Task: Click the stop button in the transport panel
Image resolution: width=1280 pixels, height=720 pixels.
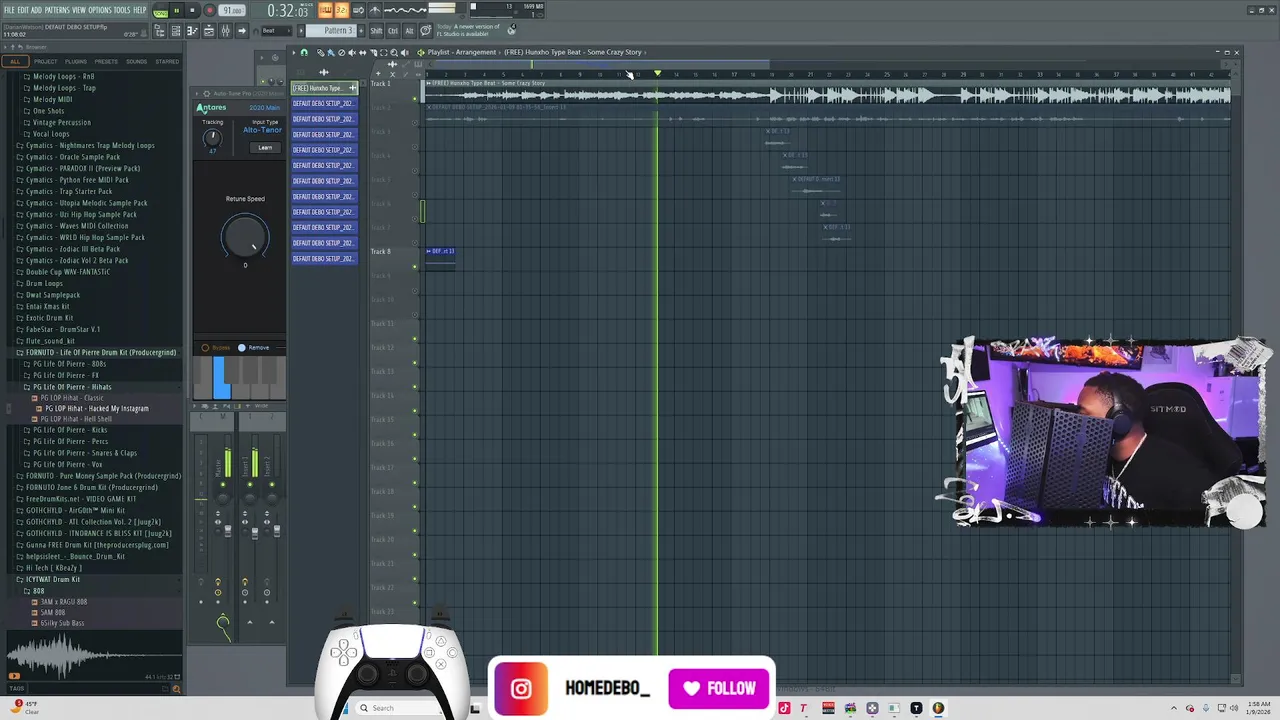Action: click(x=192, y=10)
